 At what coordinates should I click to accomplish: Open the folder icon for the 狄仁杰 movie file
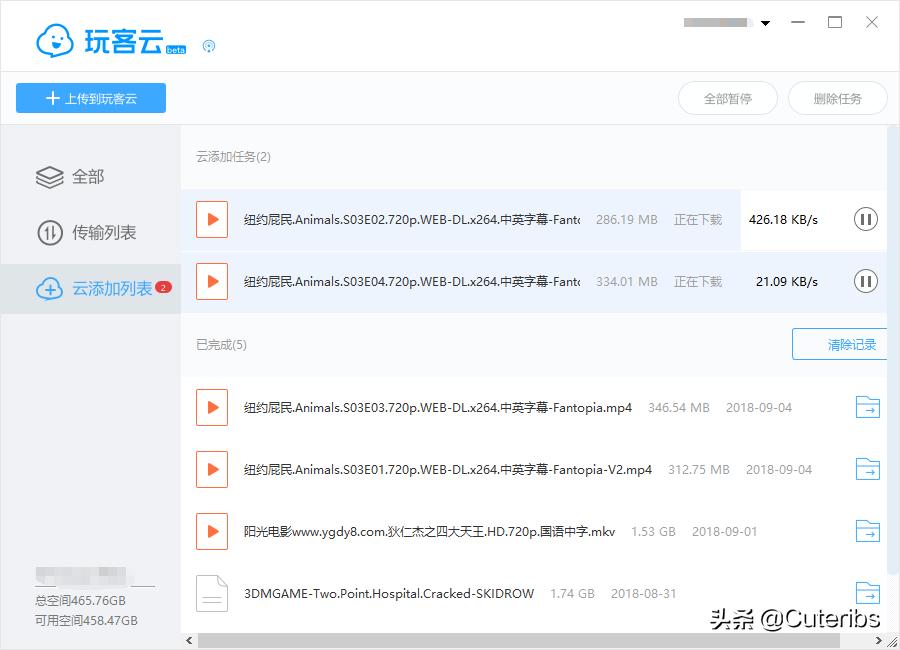[x=866, y=531]
